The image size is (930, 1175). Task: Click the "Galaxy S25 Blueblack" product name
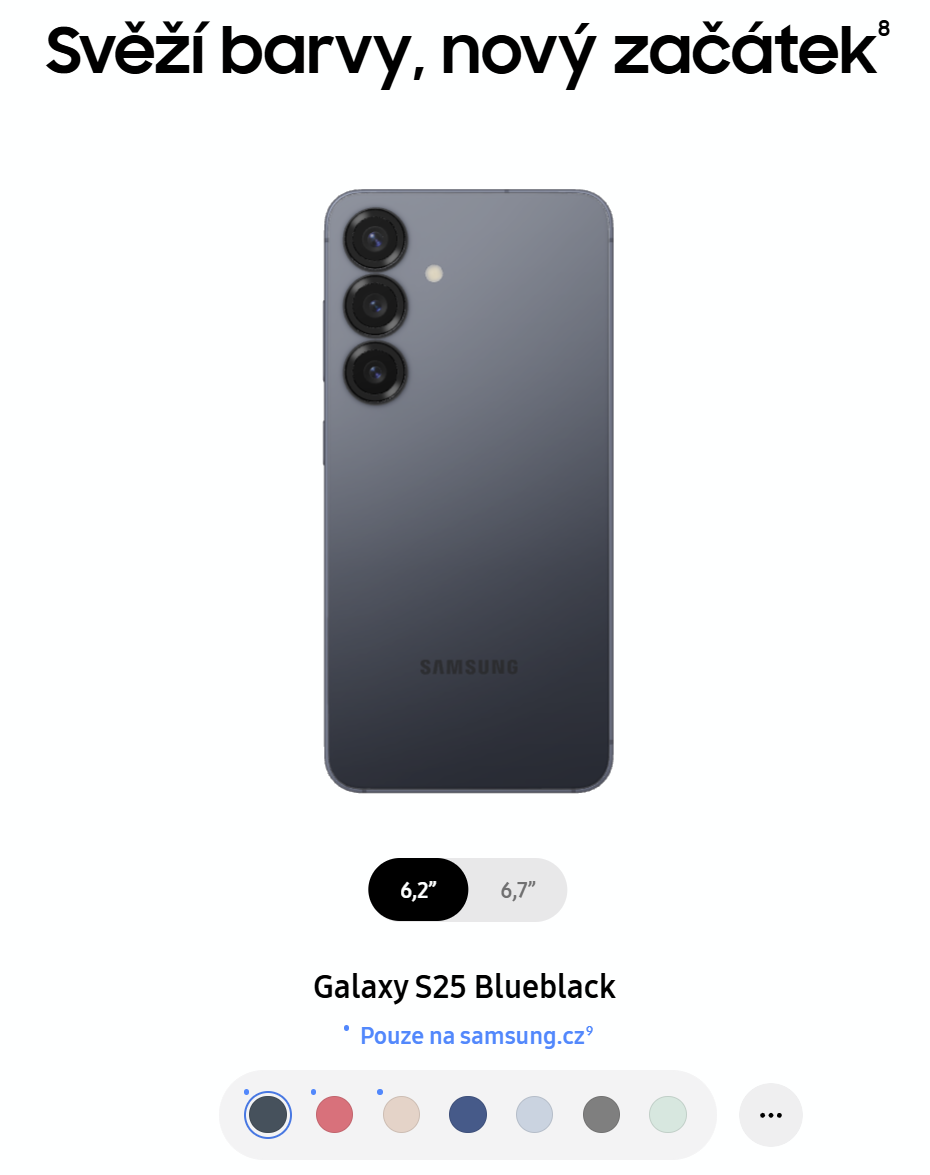pos(465,987)
